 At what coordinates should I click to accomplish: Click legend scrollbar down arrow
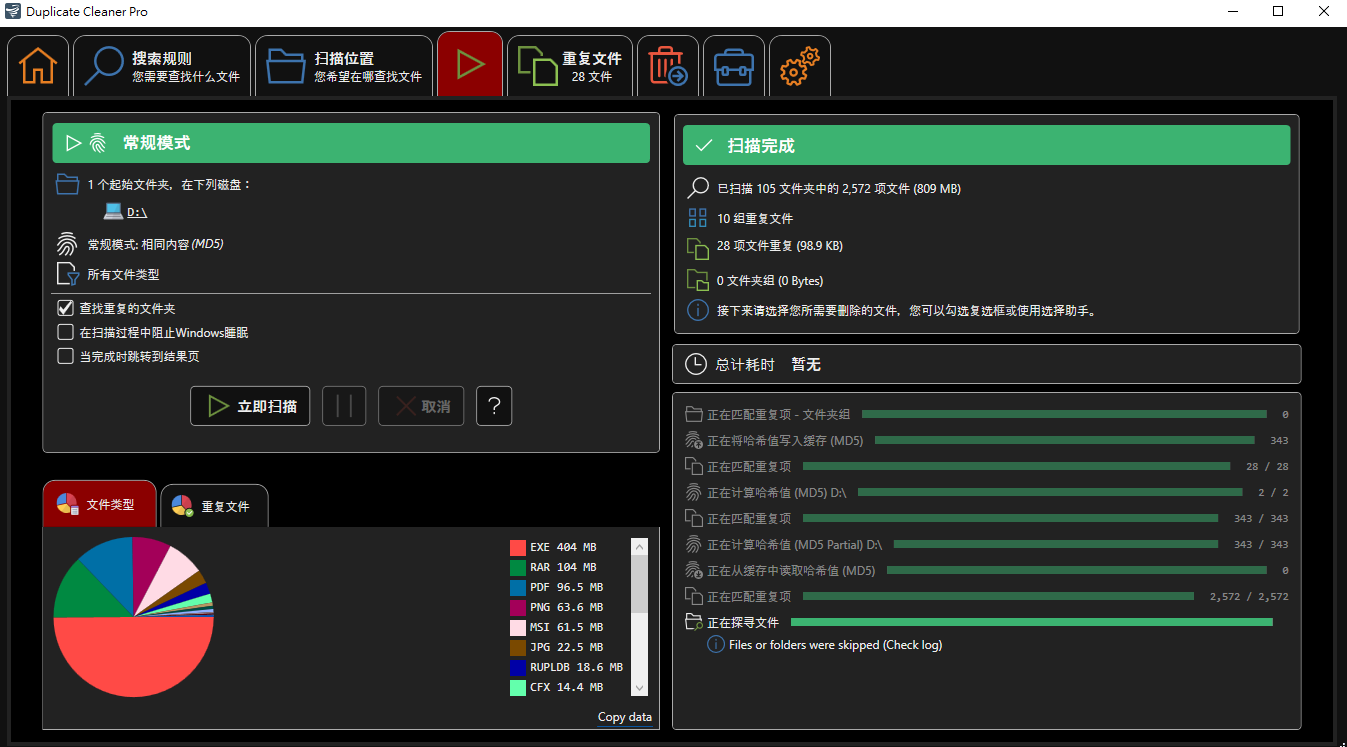pyautogui.click(x=639, y=688)
